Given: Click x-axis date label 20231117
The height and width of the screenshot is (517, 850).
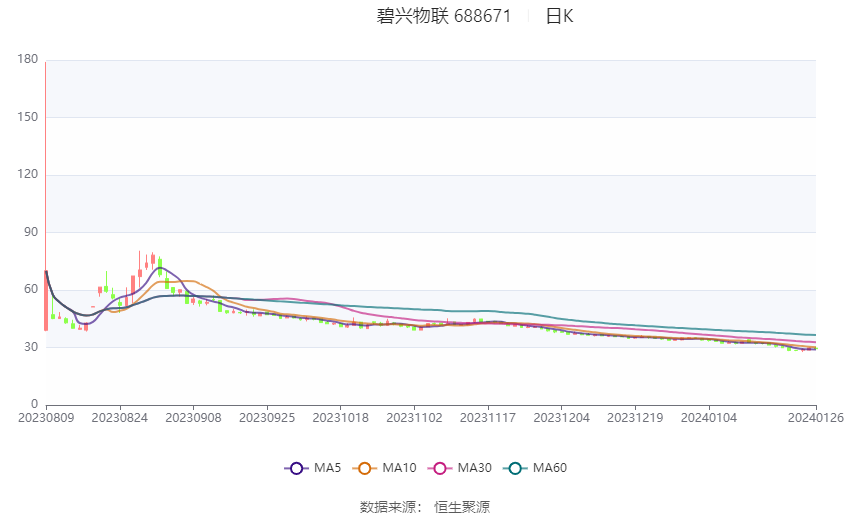Looking at the screenshot, I should [x=488, y=418].
